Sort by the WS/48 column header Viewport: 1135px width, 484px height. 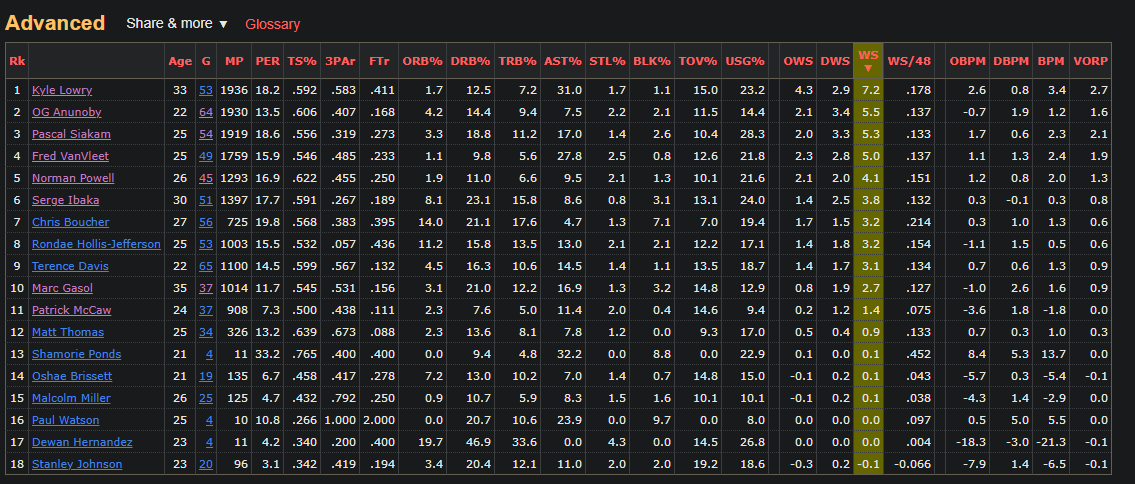(908, 61)
